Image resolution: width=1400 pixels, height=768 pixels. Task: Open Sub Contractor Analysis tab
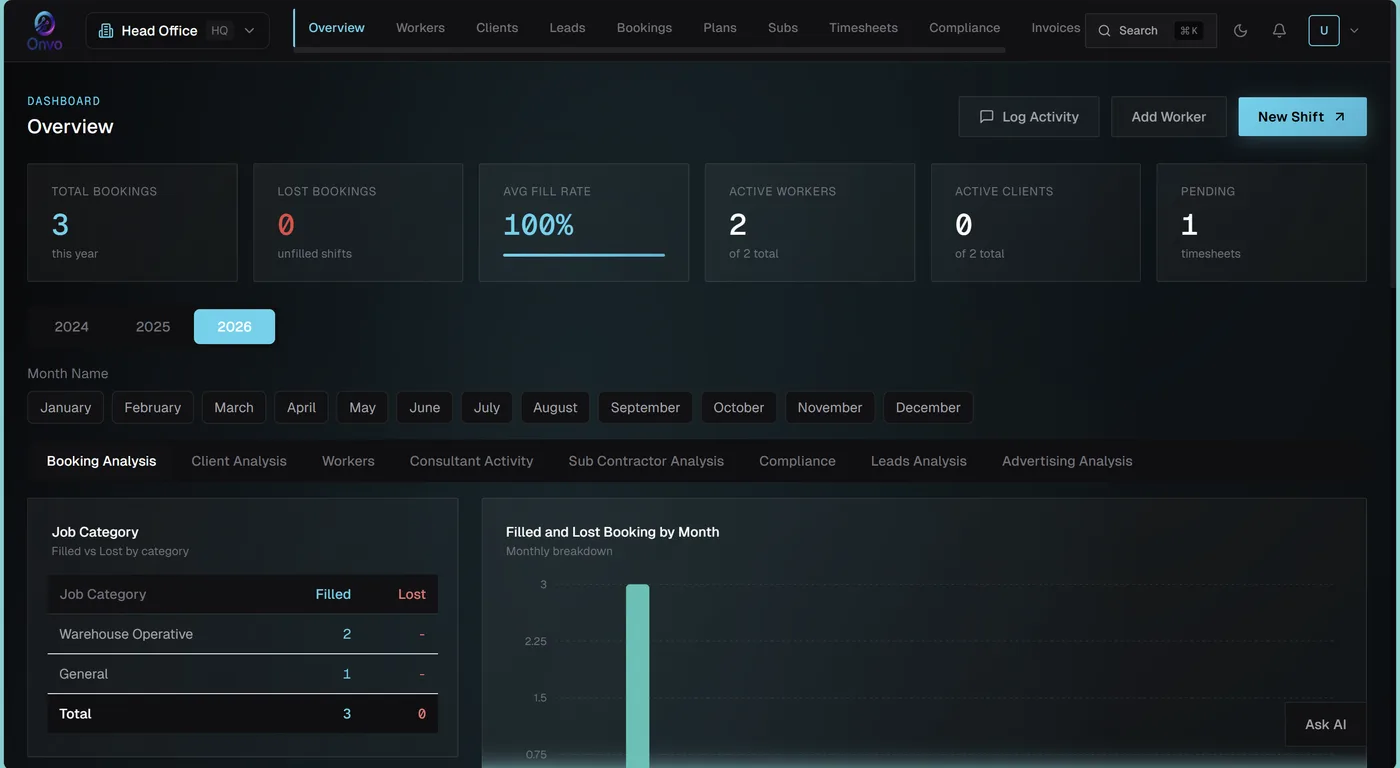point(646,461)
